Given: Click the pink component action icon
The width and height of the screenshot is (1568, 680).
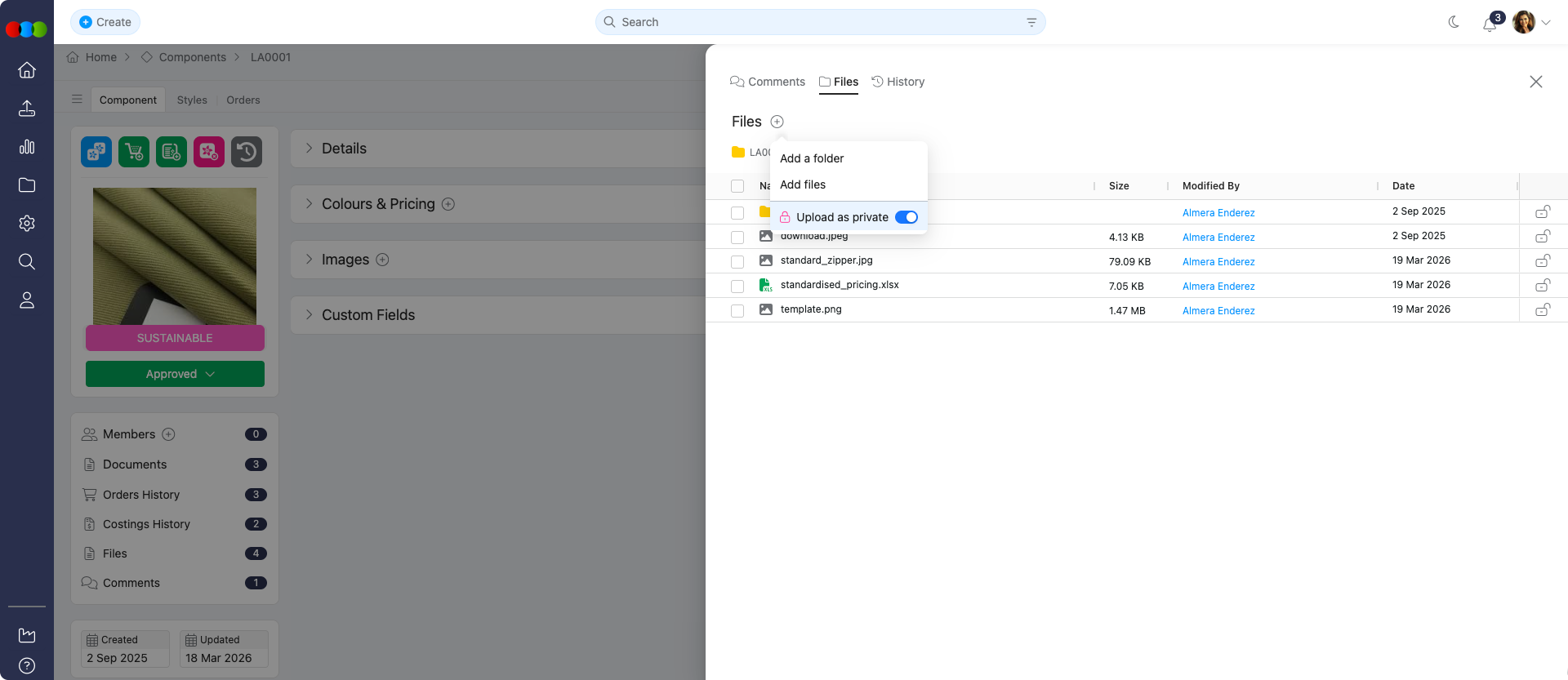Looking at the screenshot, I should 209,152.
